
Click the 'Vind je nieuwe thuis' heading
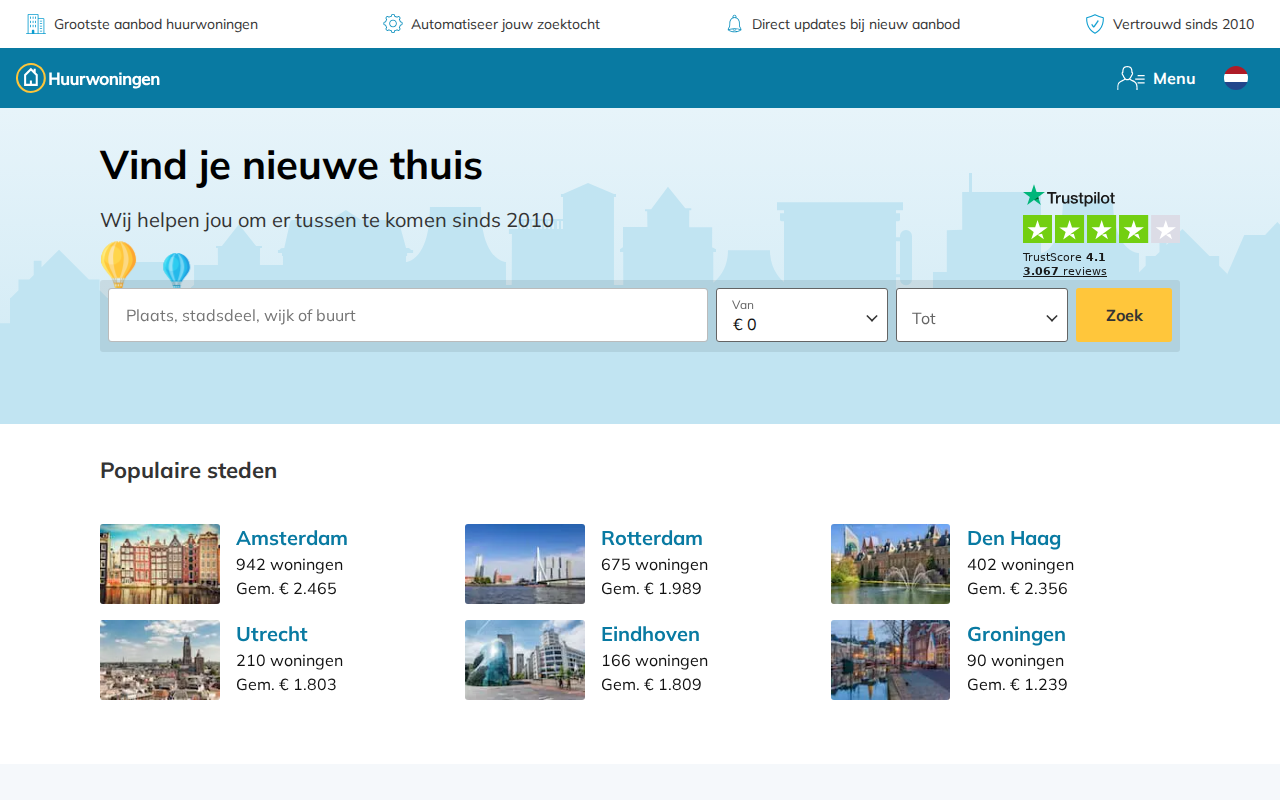pos(291,165)
